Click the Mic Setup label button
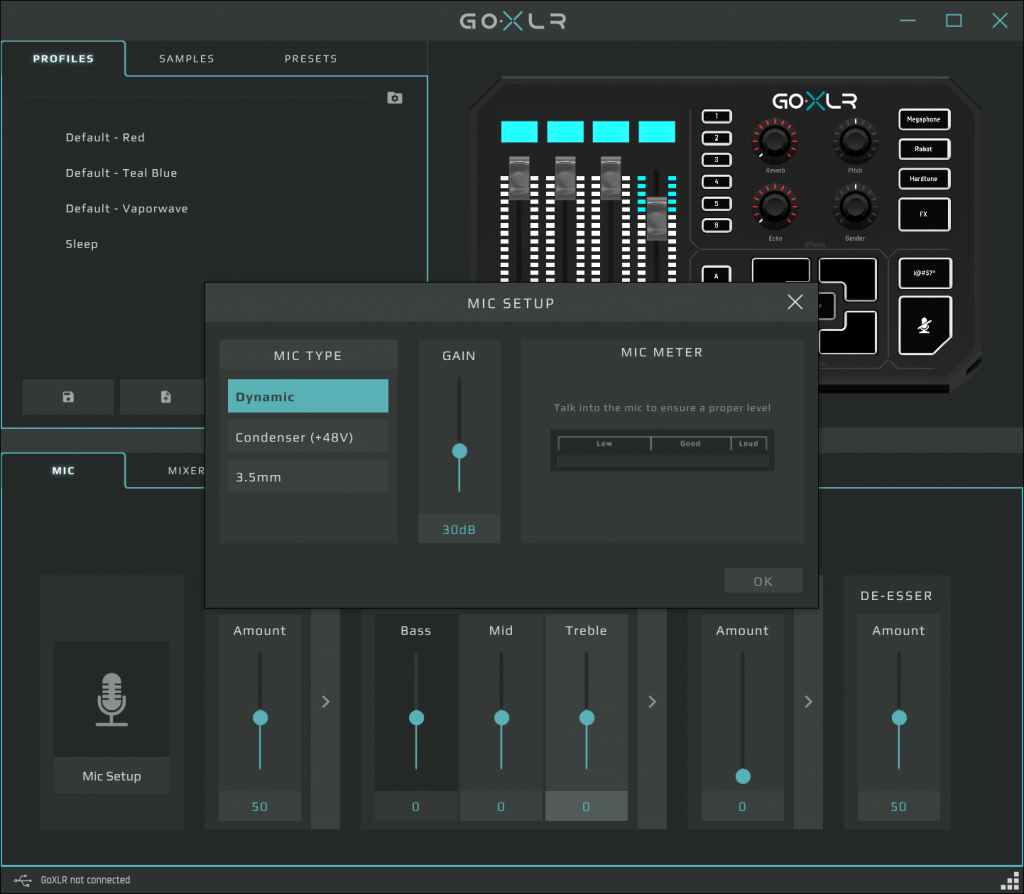 point(112,776)
